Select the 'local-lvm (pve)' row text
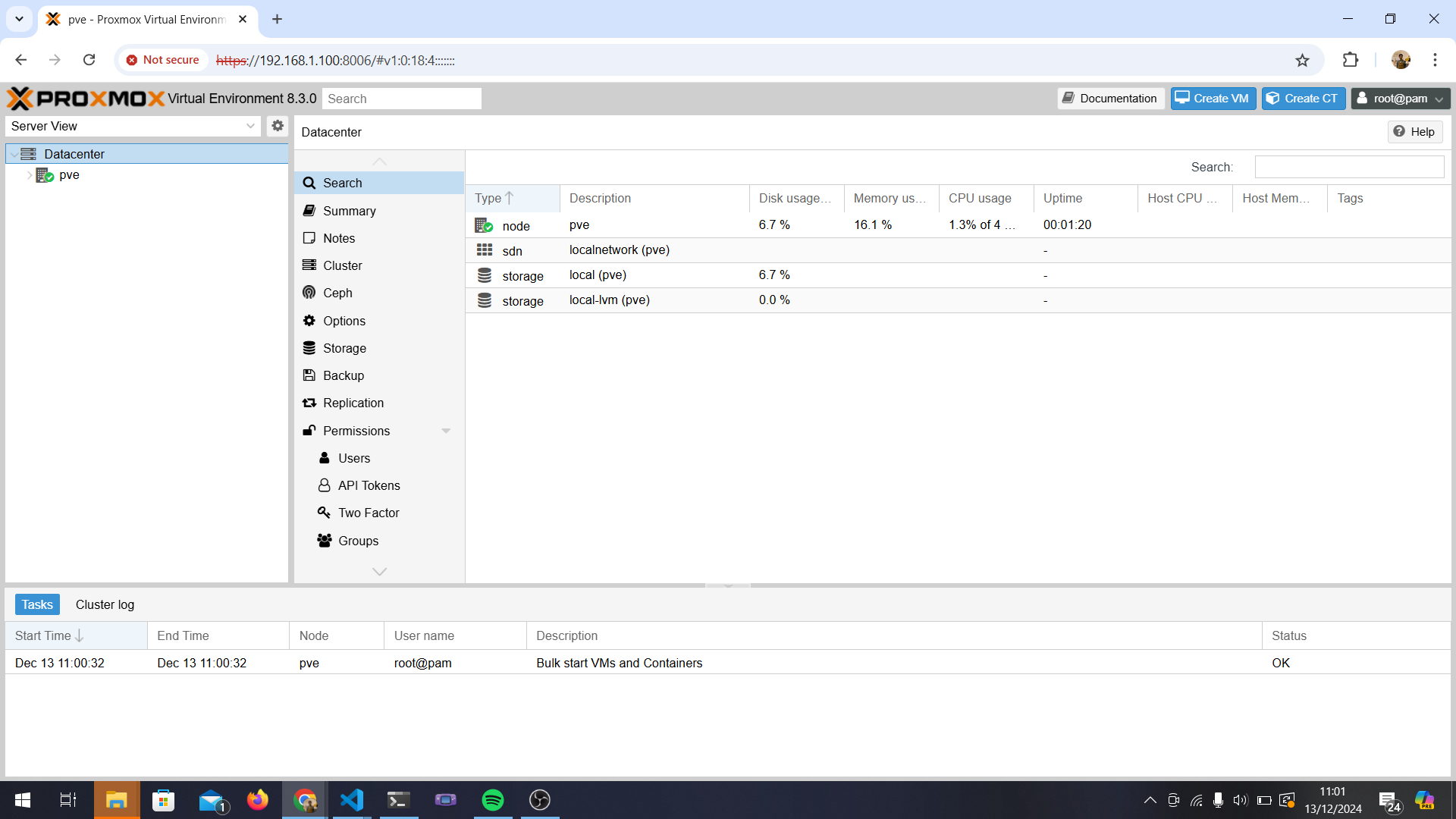This screenshot has width=1456, height=819. [610, 300]
